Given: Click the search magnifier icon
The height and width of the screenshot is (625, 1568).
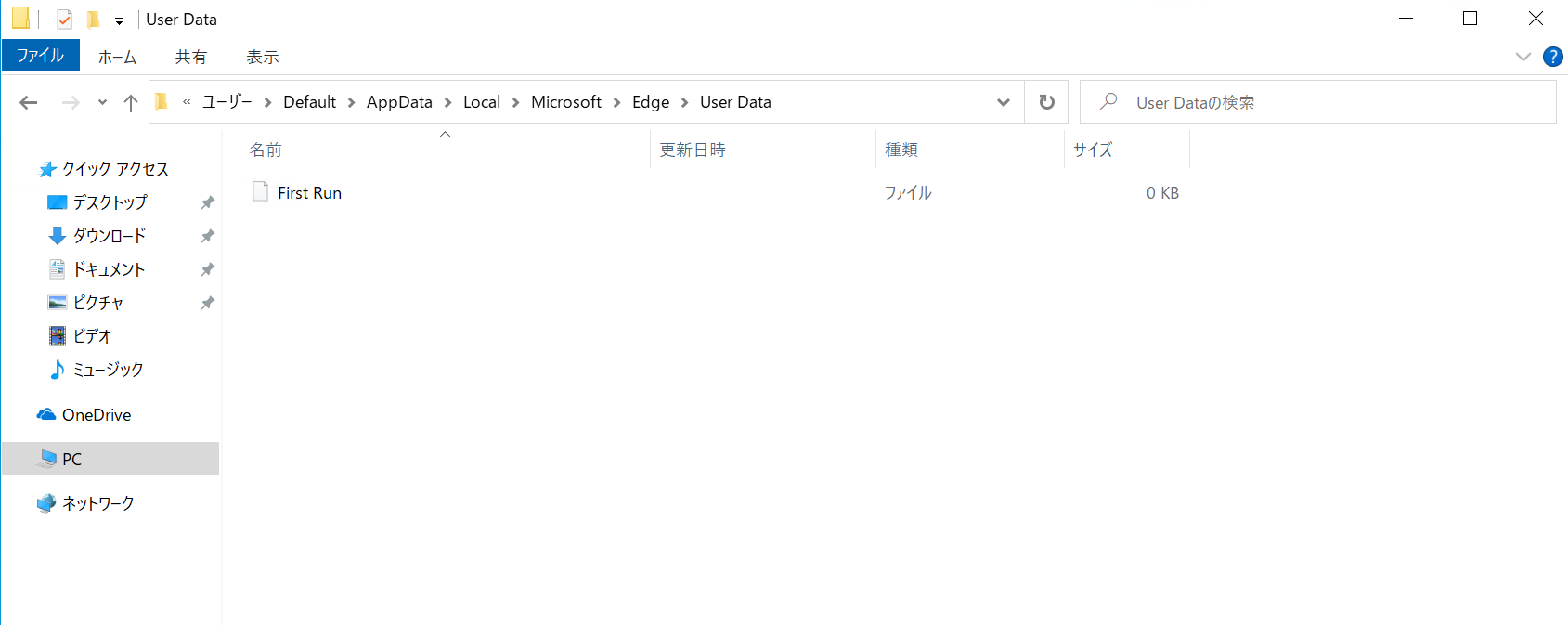Looking at the screenshot, I should [1108, 101].
